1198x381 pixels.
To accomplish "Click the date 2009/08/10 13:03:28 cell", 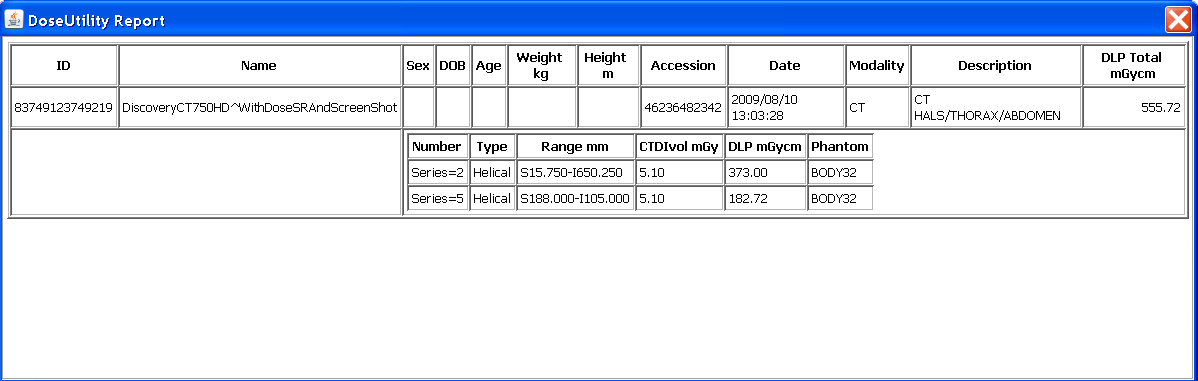I will pos(785,108).
